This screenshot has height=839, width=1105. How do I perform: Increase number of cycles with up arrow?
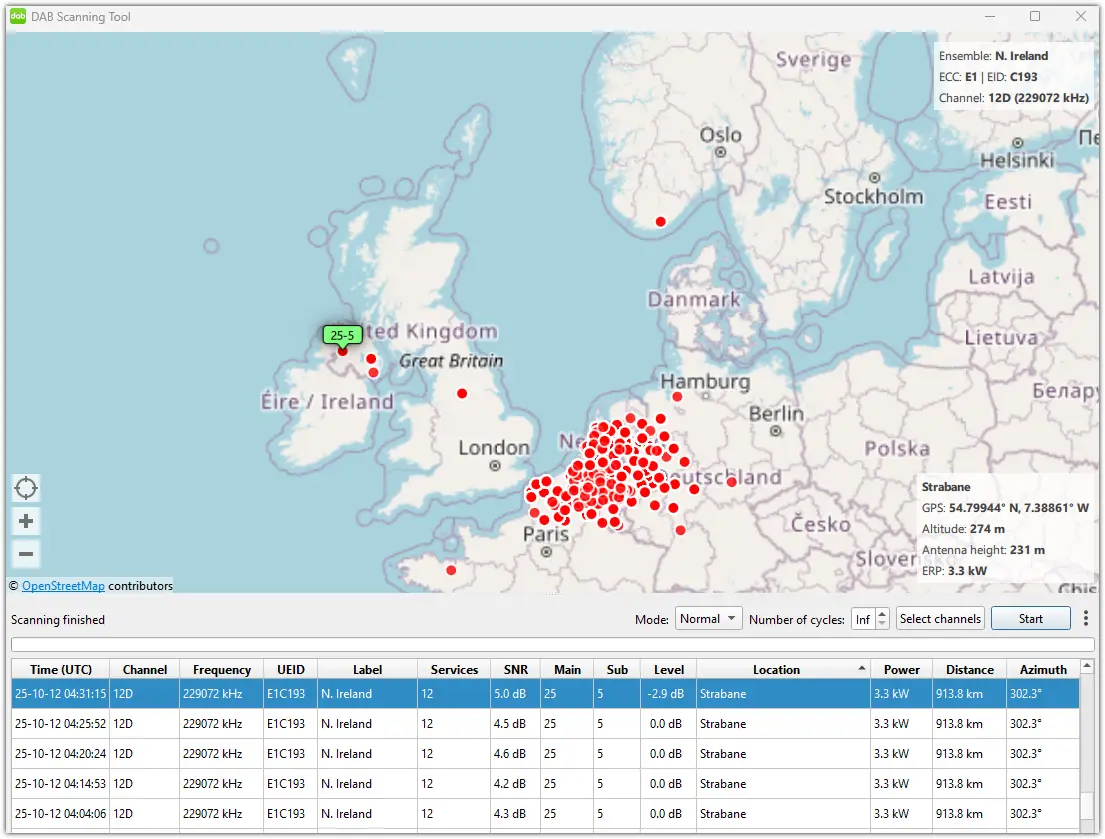[882, 614]
